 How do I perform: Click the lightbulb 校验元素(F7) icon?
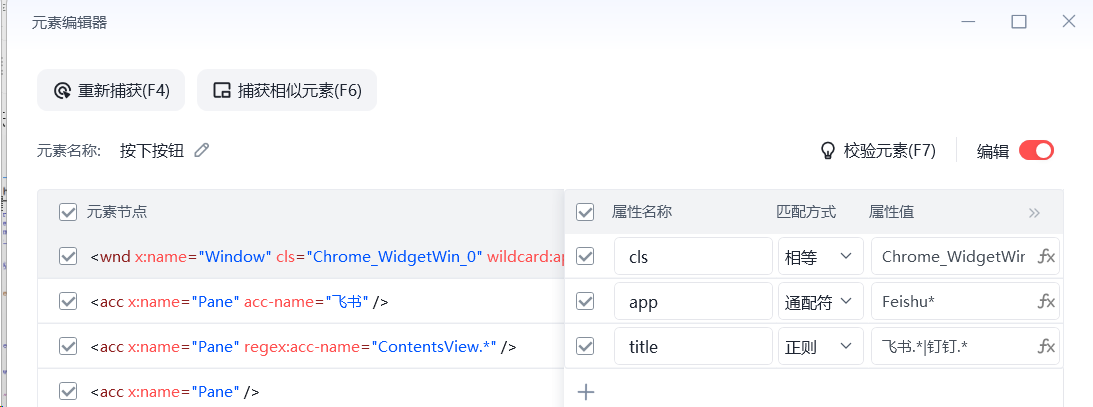tap(827, 151)
